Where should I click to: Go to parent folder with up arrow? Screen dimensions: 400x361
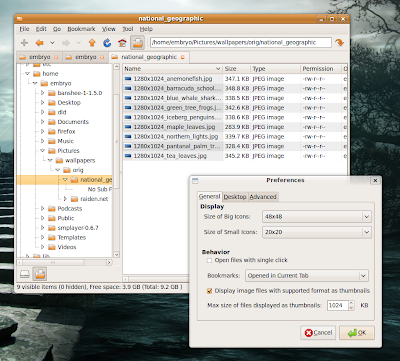[92, 43]
